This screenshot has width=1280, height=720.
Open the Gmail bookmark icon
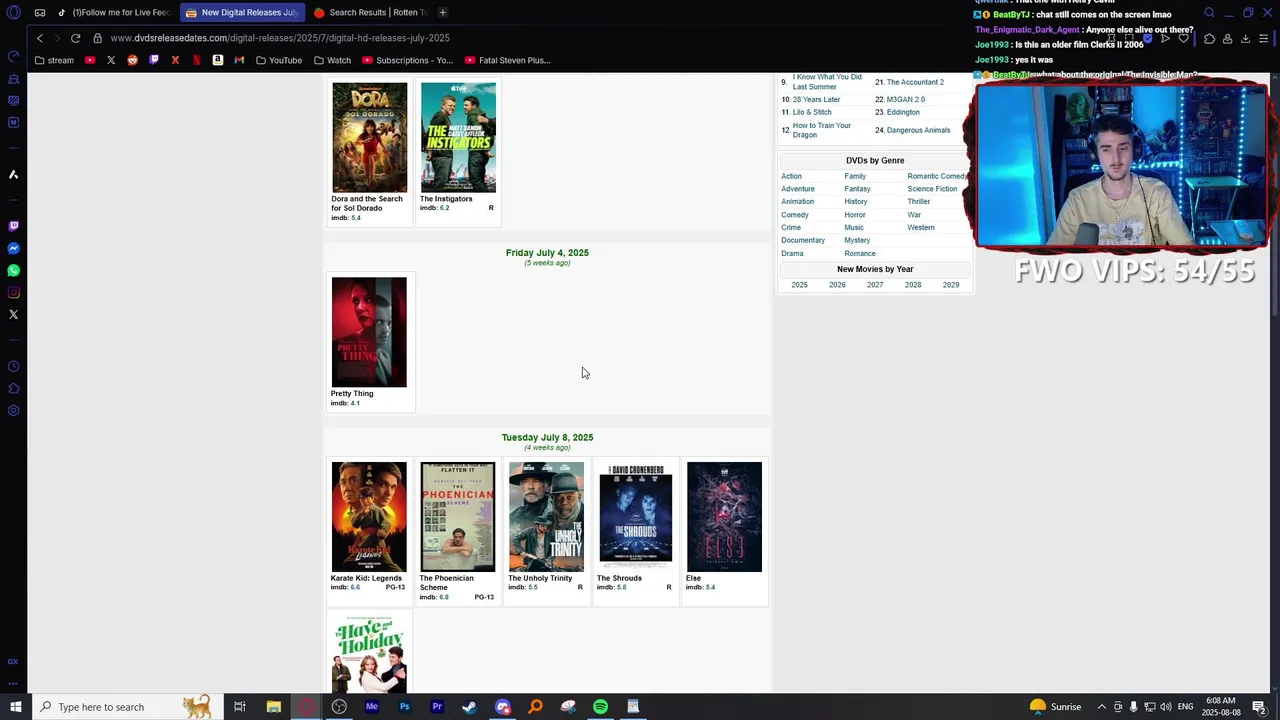pos(239,60)
